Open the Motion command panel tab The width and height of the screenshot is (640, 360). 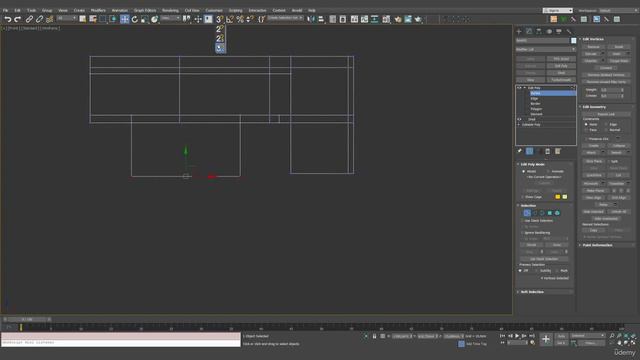[x=549, y=31]
